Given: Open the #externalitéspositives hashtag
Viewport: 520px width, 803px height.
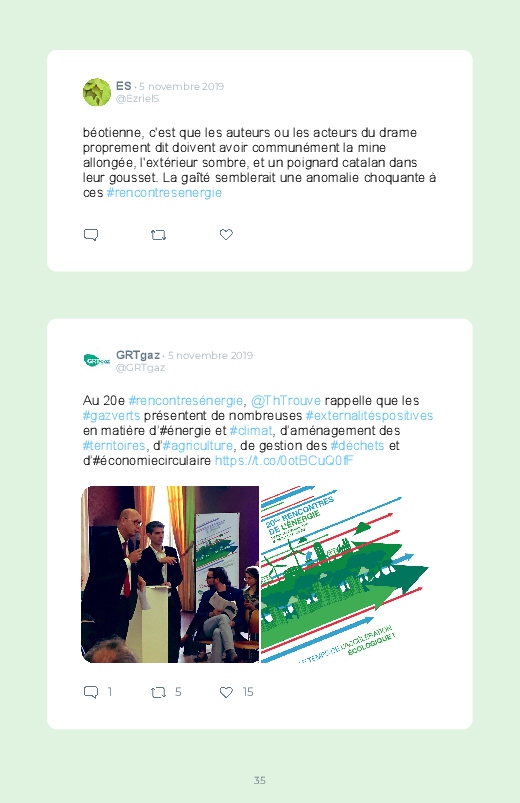Looking at the screenshot, I should coord(369,415).
